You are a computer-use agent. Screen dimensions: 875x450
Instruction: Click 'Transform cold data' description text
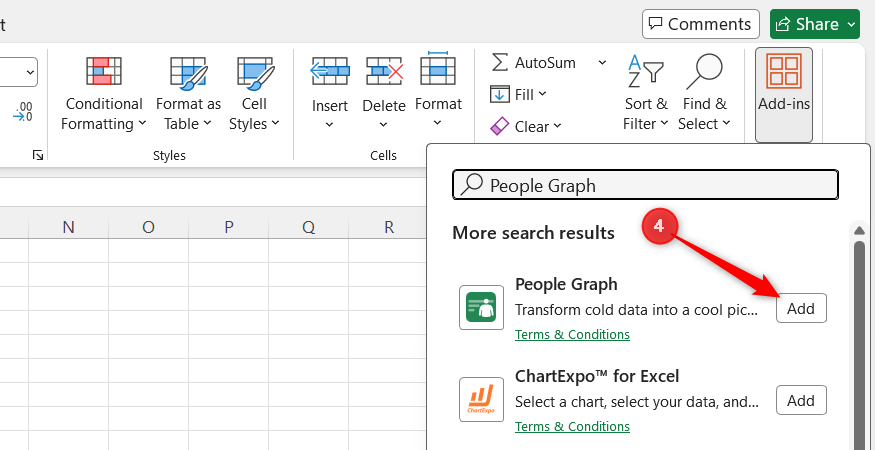[x=636, y=310]
